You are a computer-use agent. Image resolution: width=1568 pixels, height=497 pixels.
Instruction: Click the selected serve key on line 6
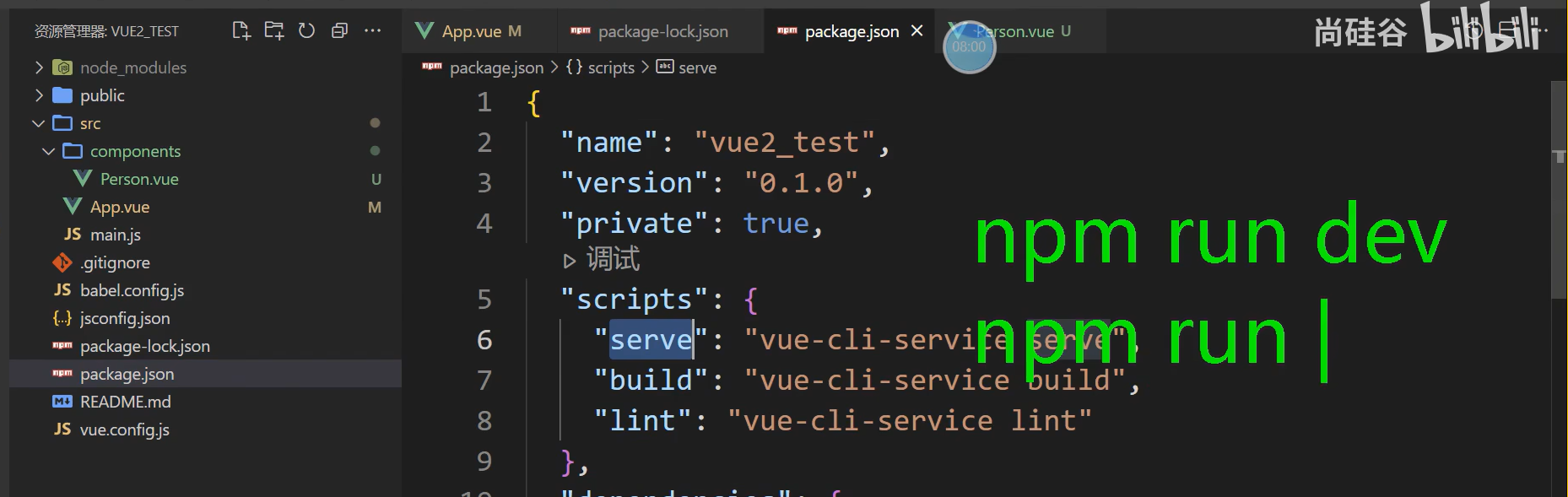pos(652,340)
